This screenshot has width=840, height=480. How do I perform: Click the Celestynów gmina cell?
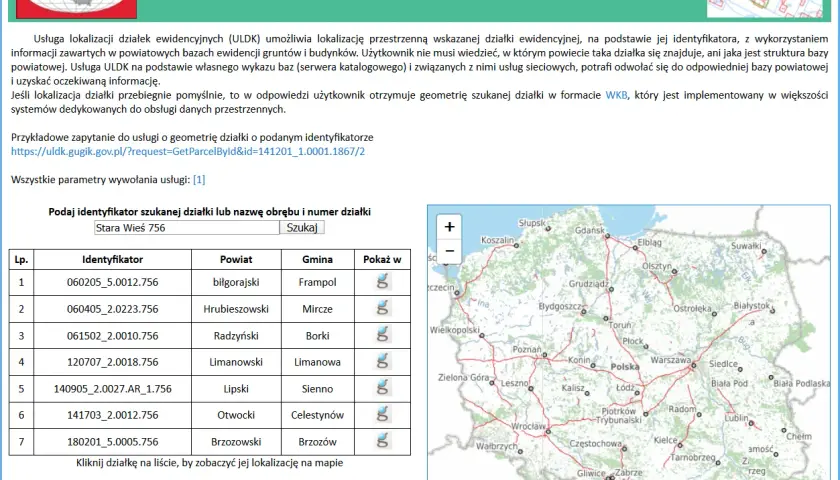318,415
